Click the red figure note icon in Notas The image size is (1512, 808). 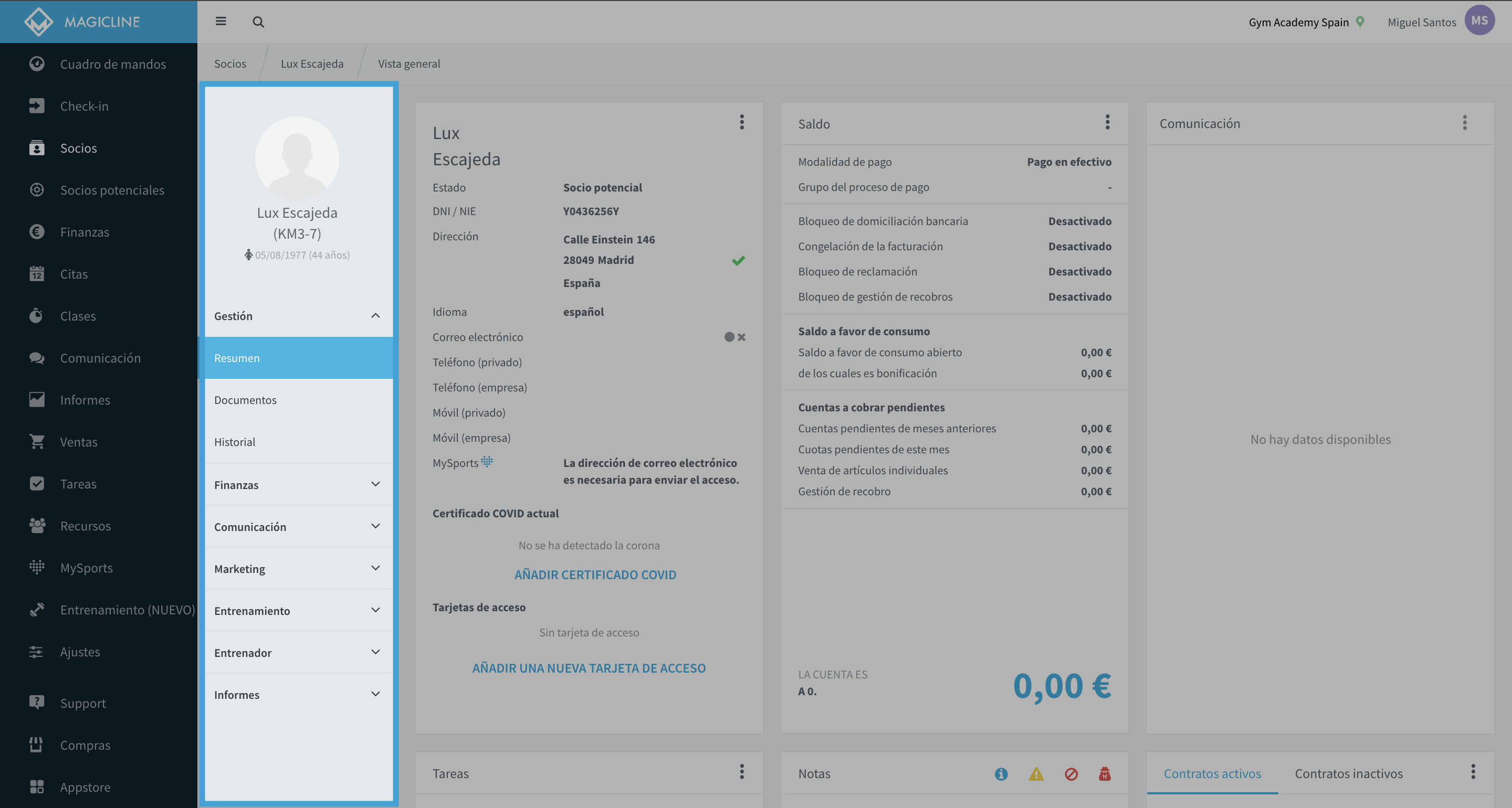1105,774
